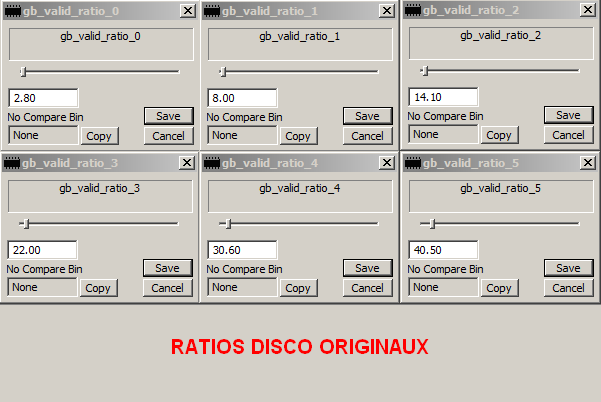Click Copy in gb_valid_ratio_2 panel
The image size is (601, 402).
click(499, 135)
